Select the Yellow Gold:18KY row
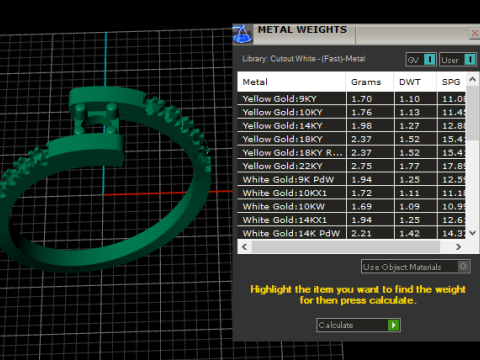This screenshot has width=480, height=360. click(351, 139)
